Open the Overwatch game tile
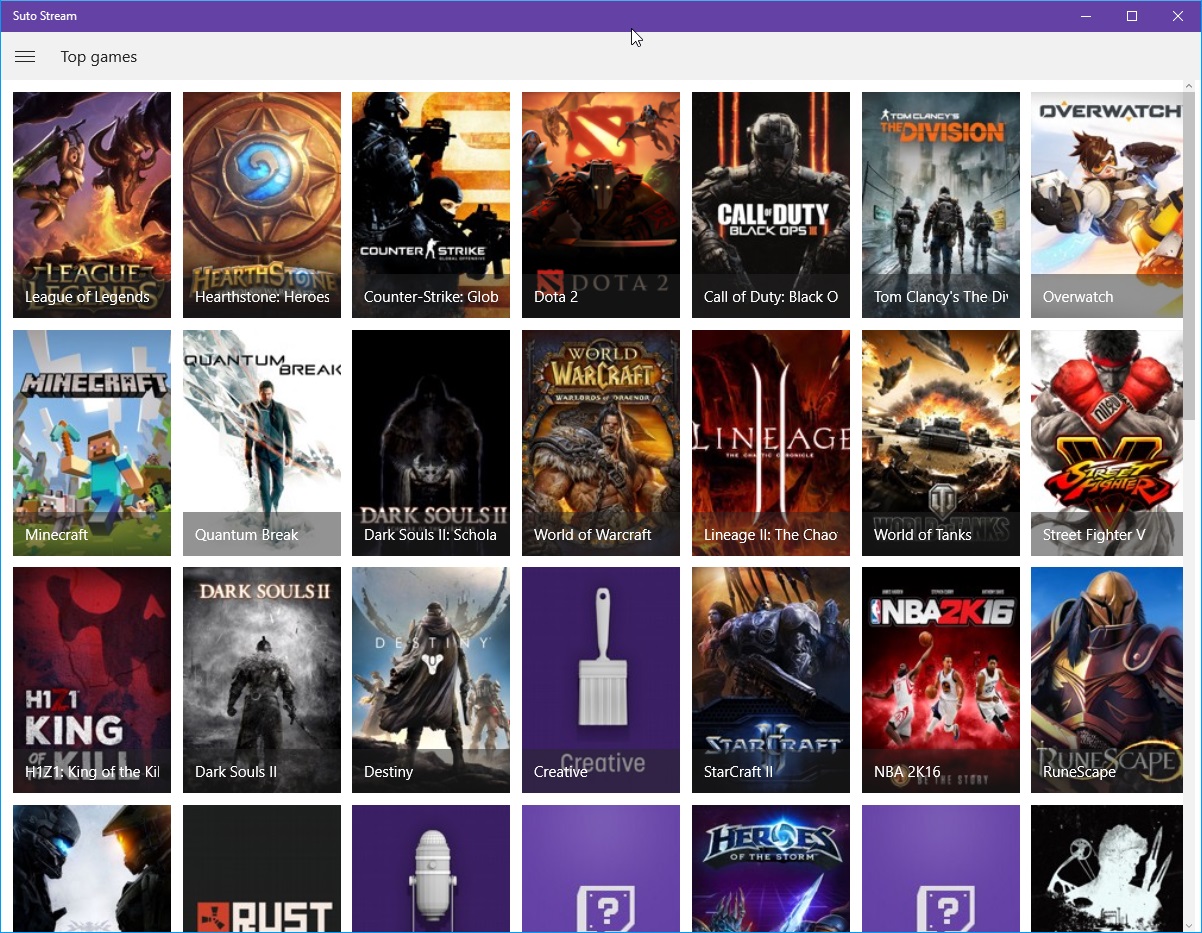 1106,204
